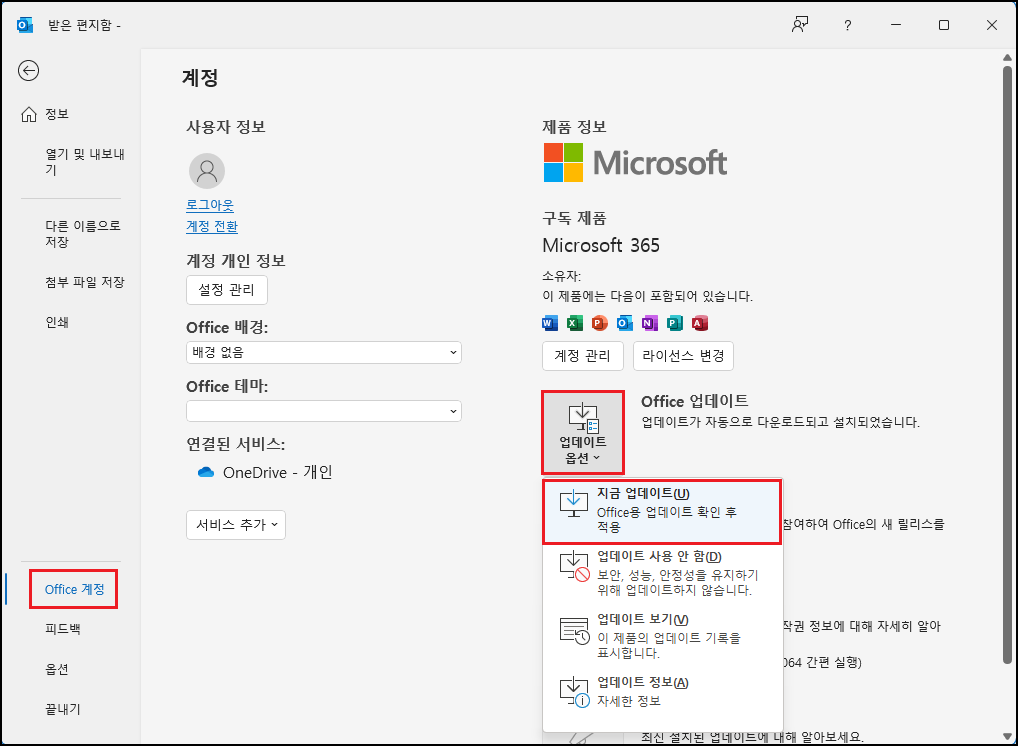Image resolution: width=1018 pixels, height=746 pixels.
Task: Click the OneDrive - 개인 service entry
Action: [x=265, y=472]
